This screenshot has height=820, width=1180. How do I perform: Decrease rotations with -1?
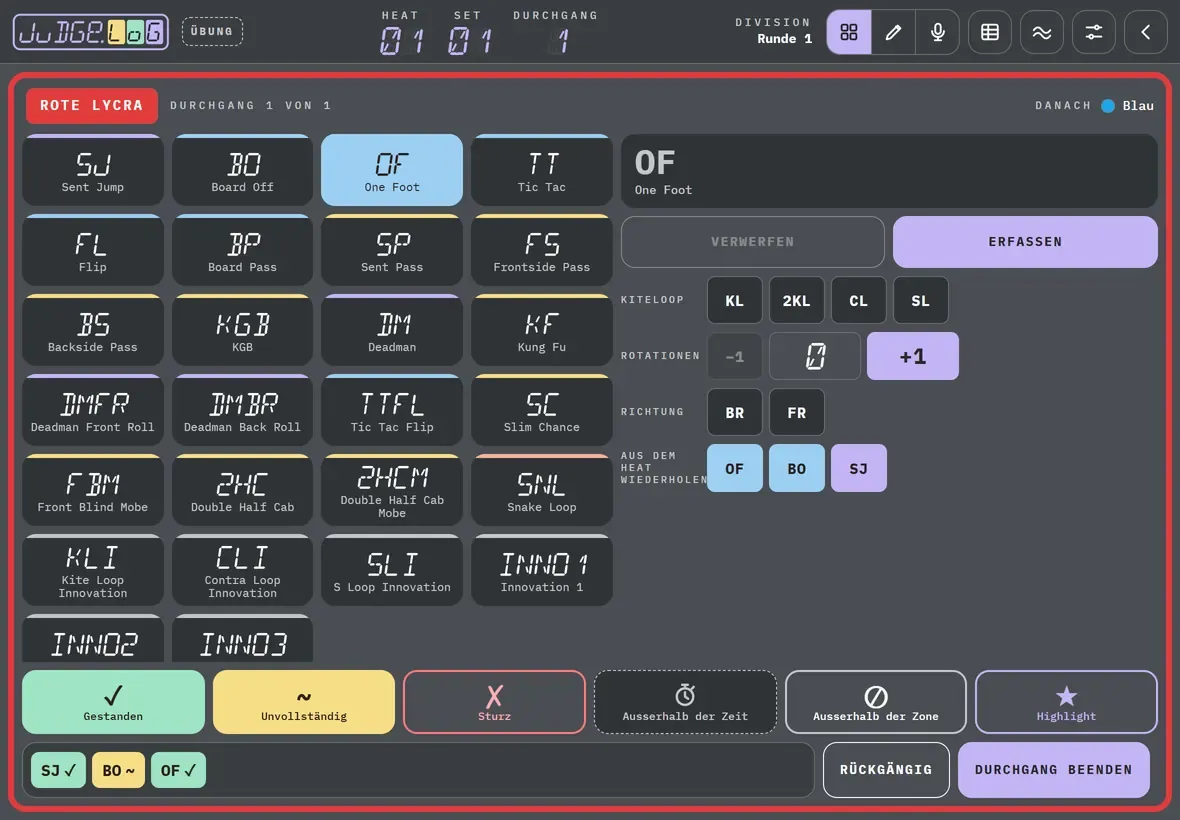click(734, 356)
